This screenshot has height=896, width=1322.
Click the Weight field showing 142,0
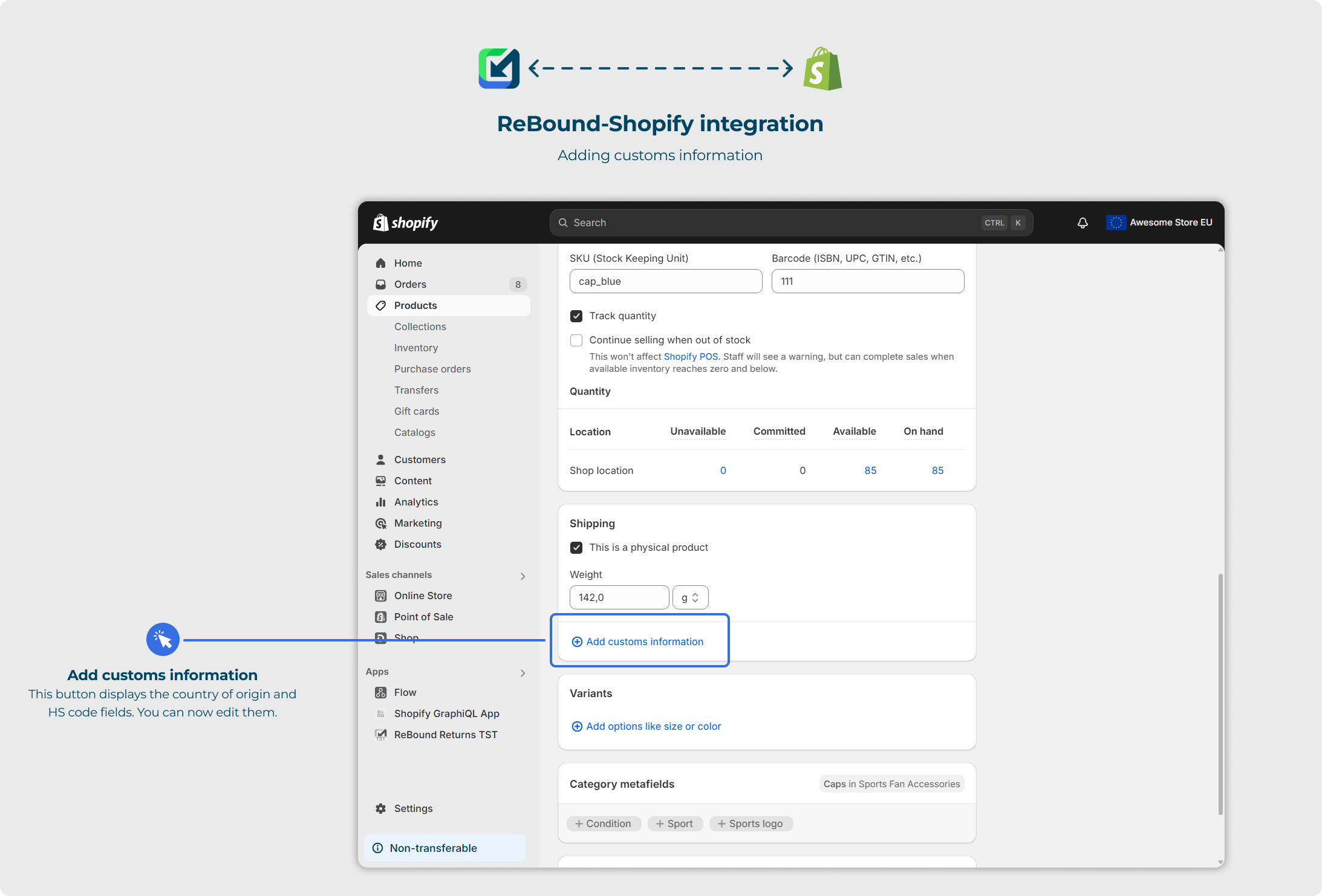coord(619,597)
